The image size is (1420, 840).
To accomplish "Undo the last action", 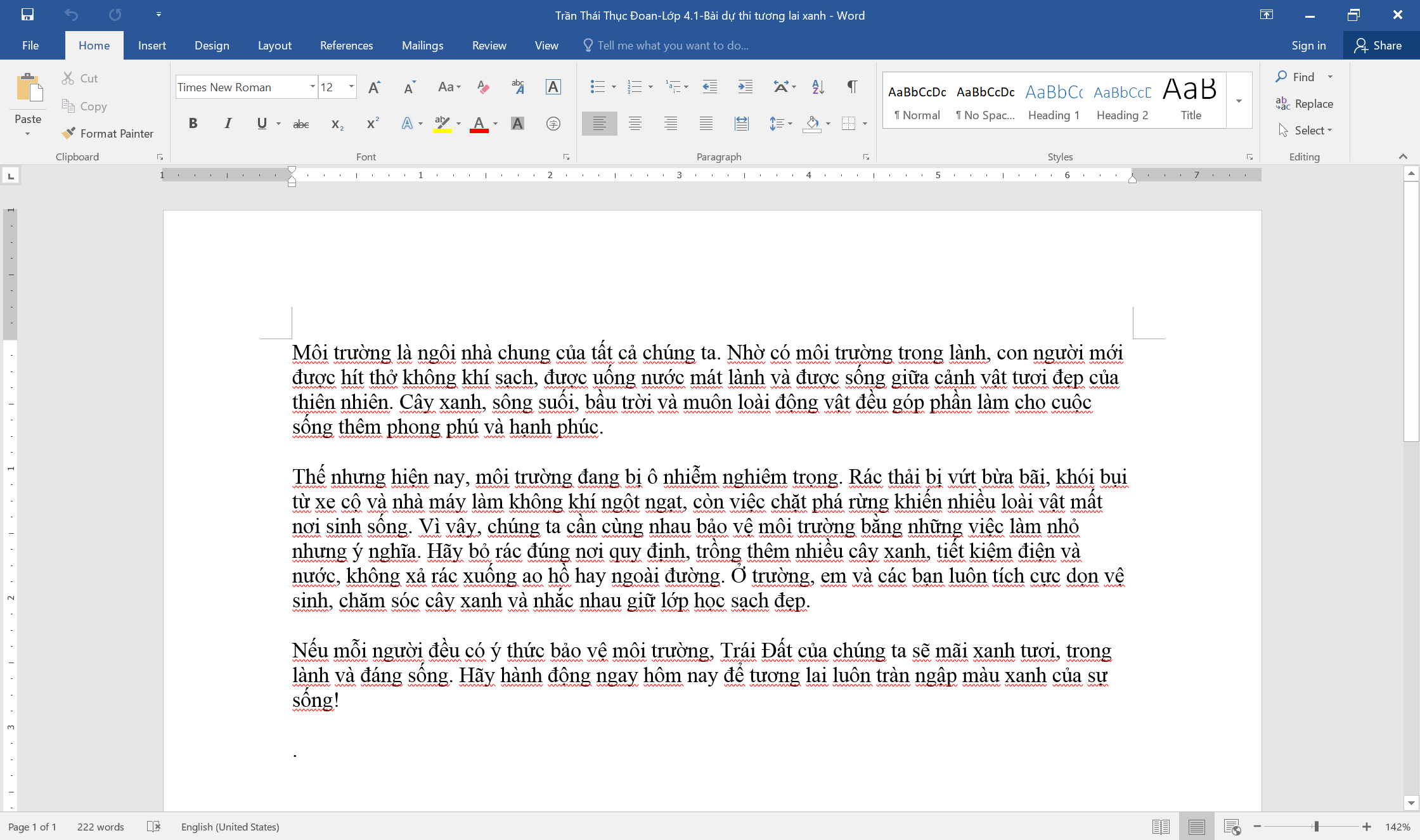I will [71, 15].
